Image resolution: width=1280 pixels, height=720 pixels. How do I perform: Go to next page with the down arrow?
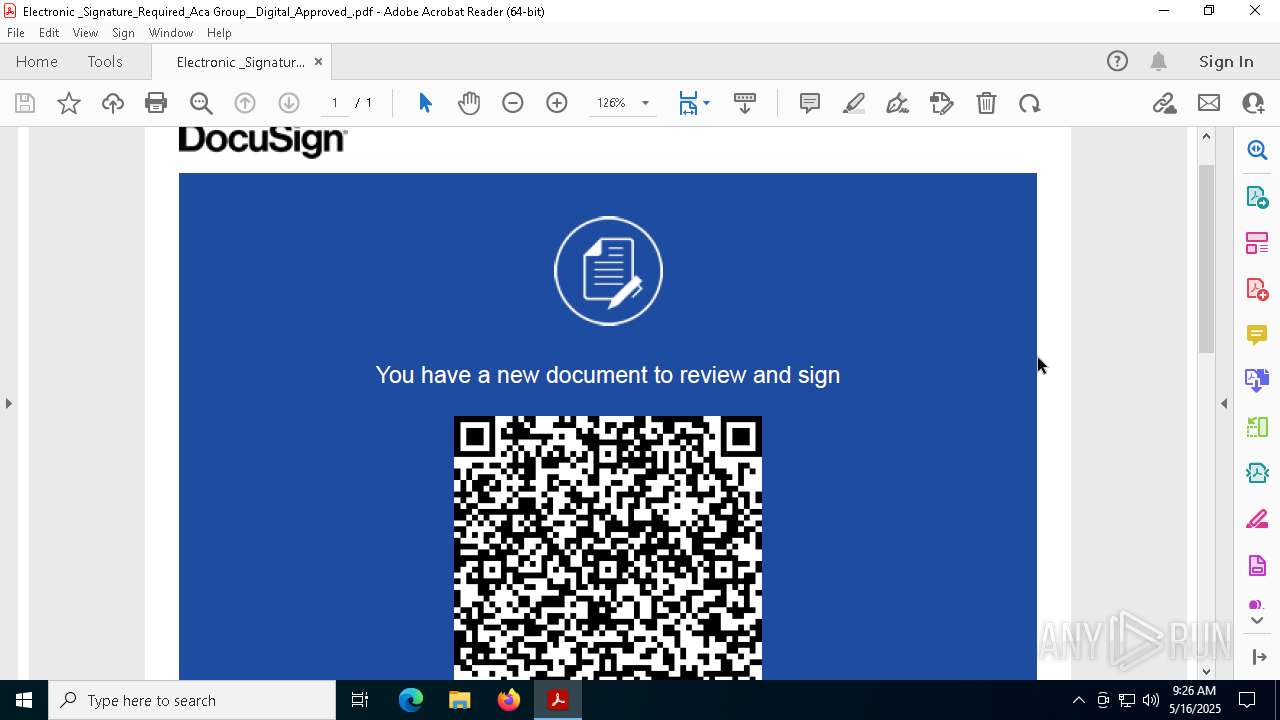tap(289, 103)
